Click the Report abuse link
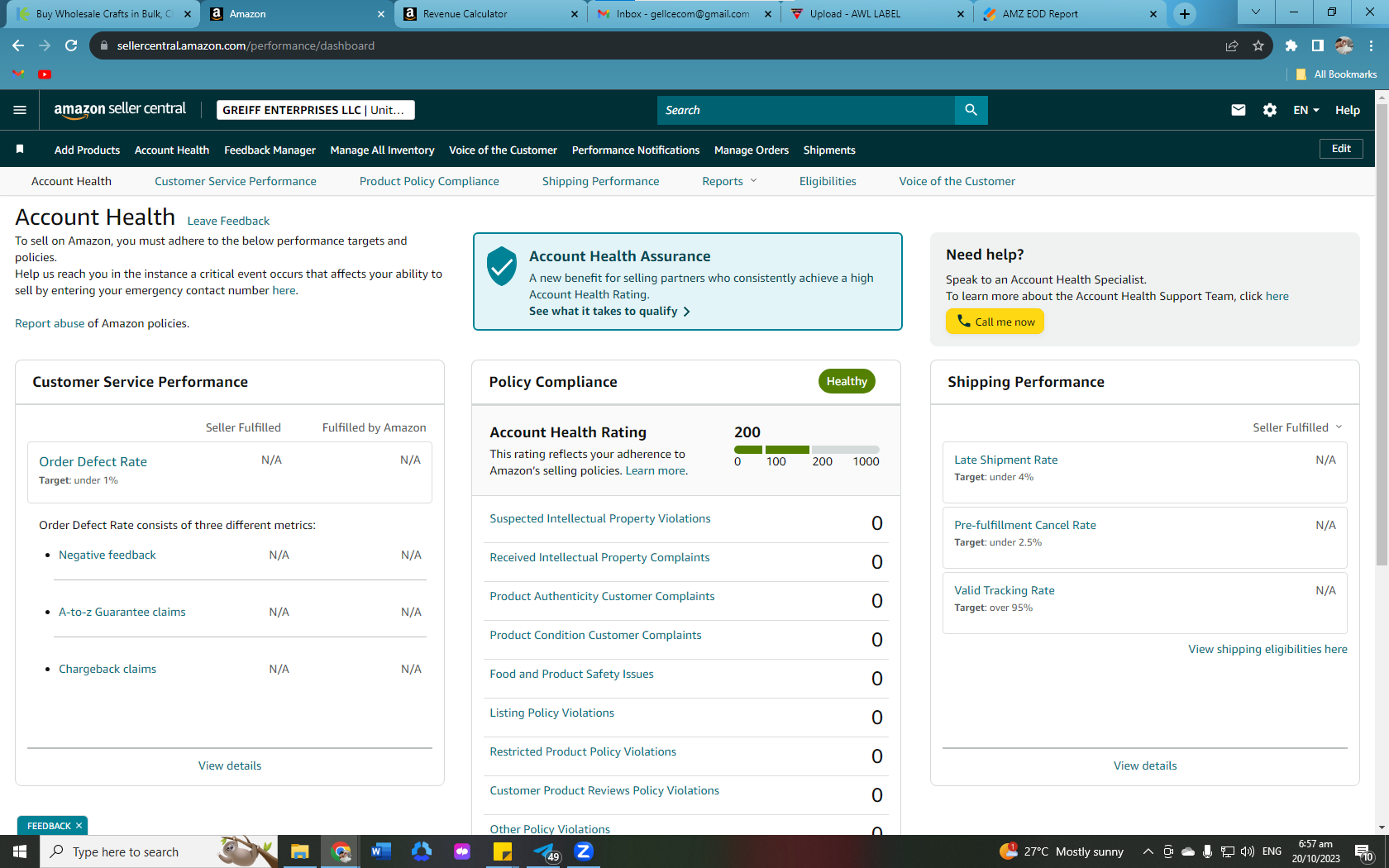1389x868 pixels. pos(50,323)
